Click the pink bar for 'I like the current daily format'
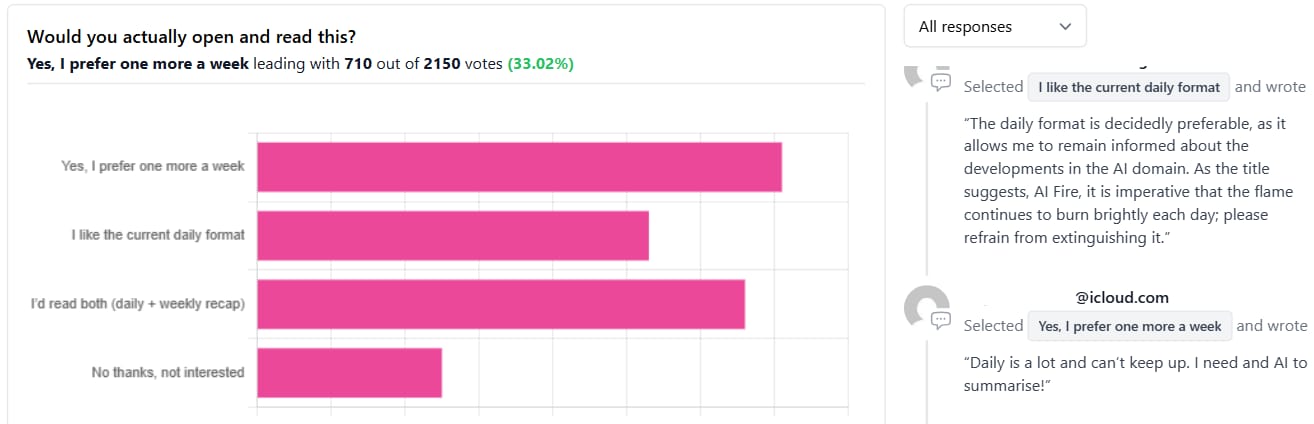The height and width of the screenshot is (424, 1314). [453, 235]
